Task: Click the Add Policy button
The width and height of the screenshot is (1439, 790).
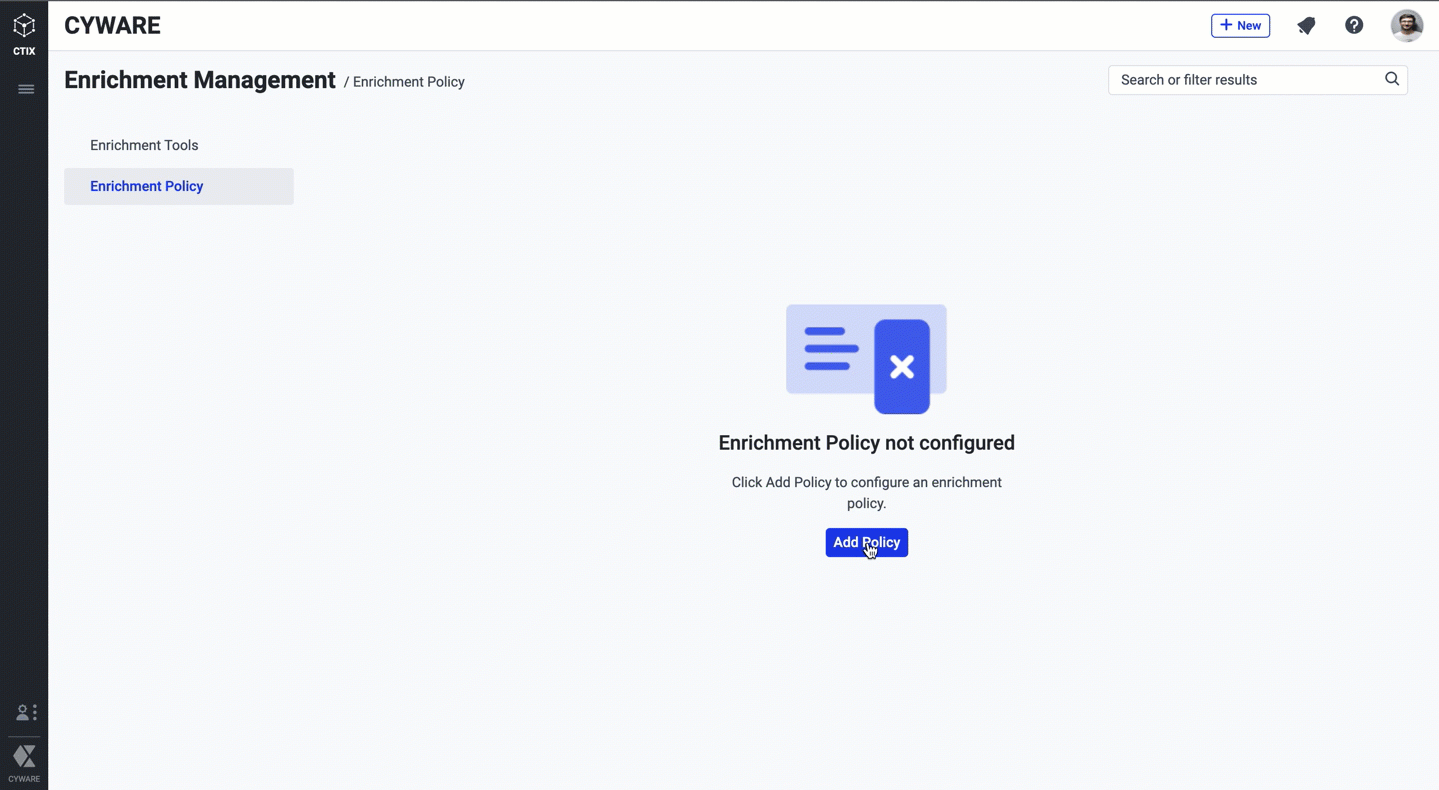Action: point(866,542)
